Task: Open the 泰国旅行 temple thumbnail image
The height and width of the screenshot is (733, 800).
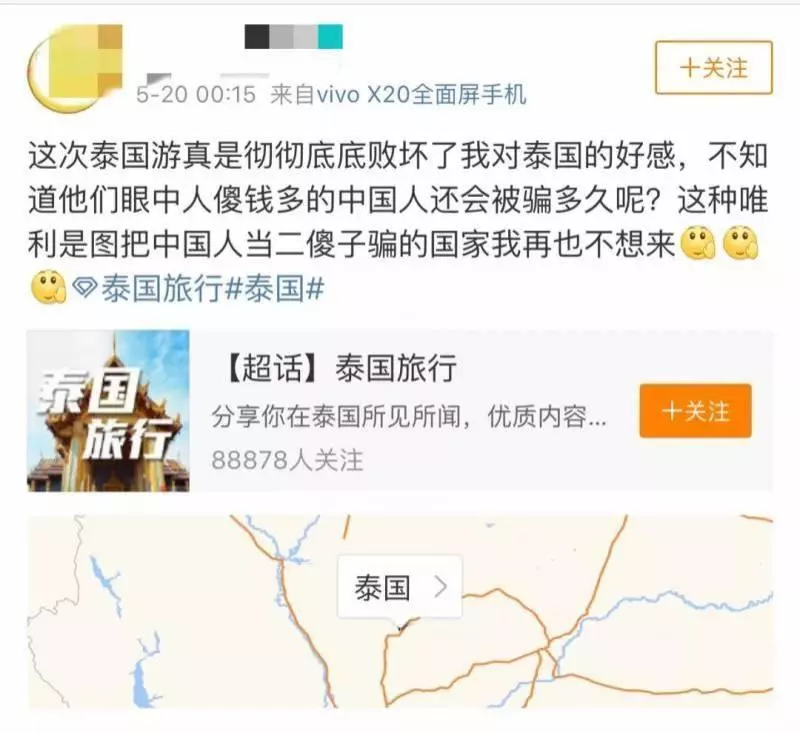Action: click(x=108, y=411)
